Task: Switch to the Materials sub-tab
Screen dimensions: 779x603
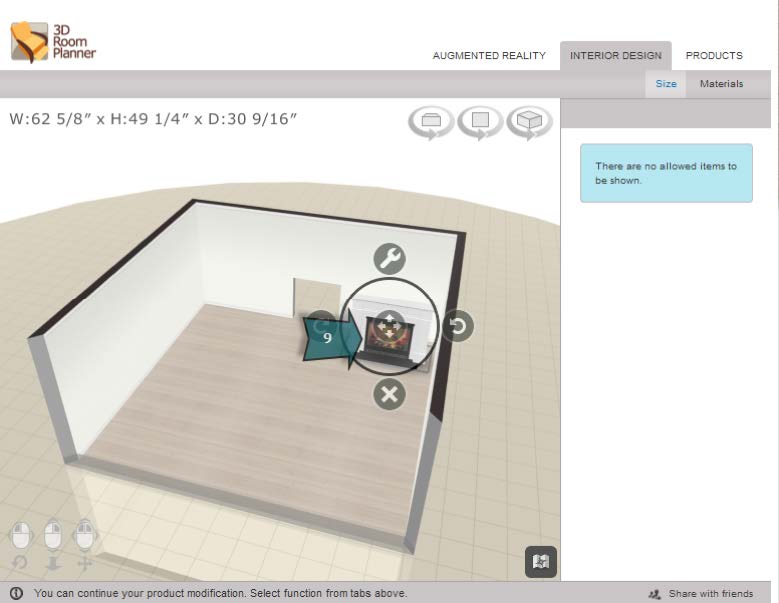Action: click(721, 84)
